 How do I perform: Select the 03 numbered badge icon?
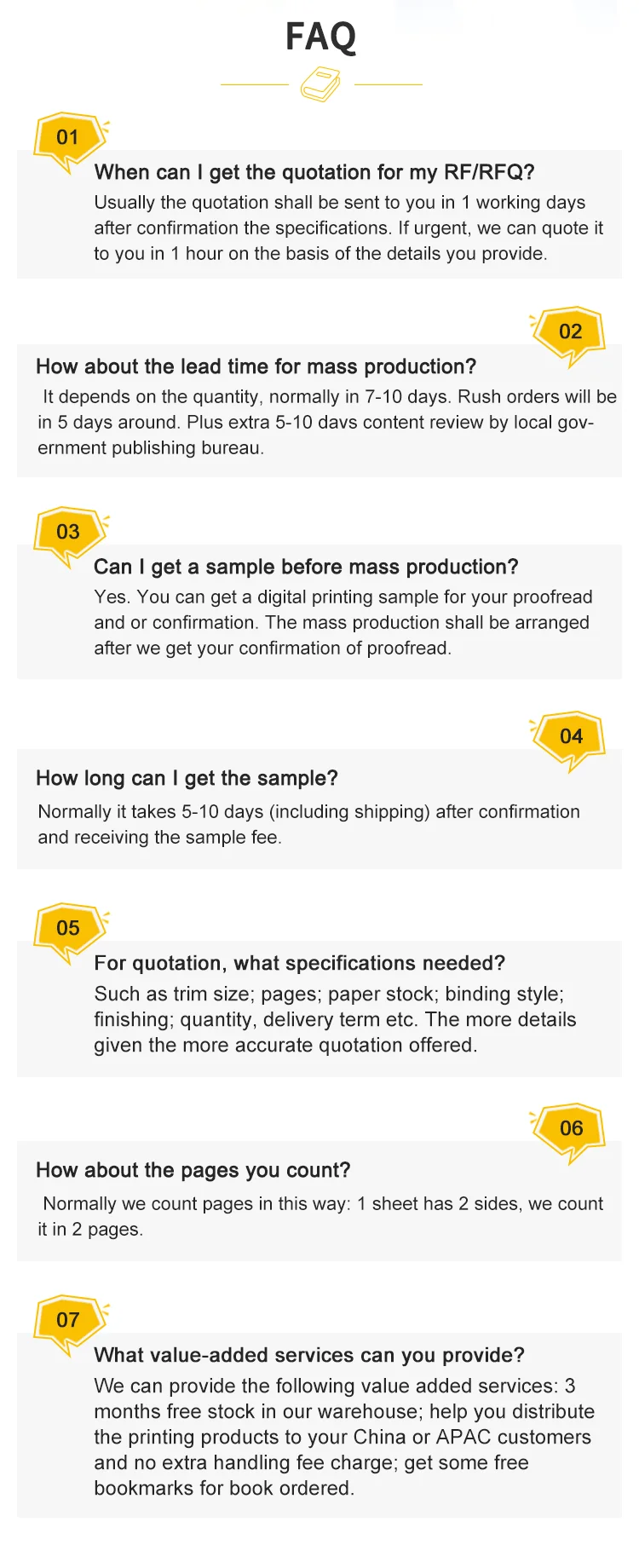coord(68,533)
